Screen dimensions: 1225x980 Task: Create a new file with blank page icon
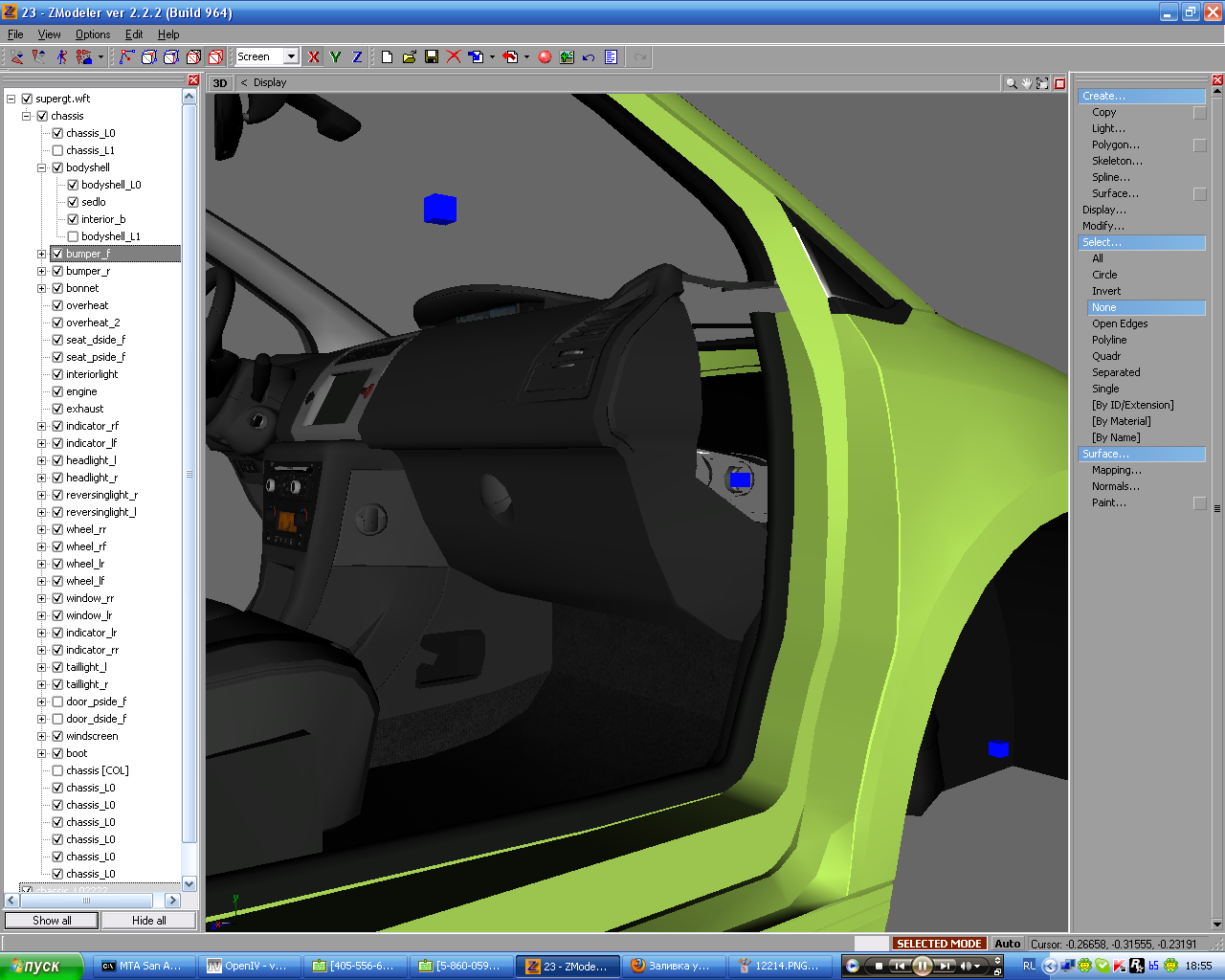click(387, 57)
